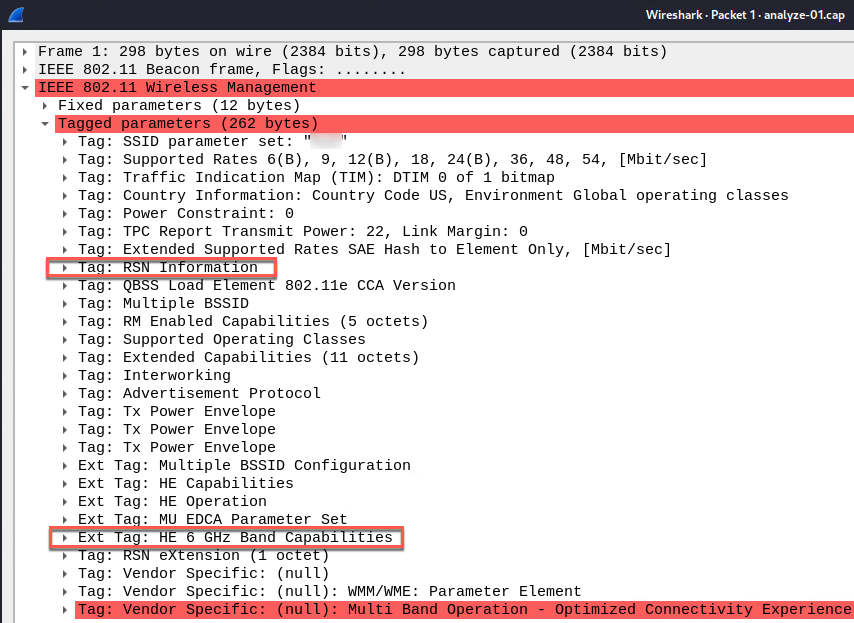Collapse IEEE 802.11 Wireless Management section
This screenshot has width=854, height=623.
[25, 88]
